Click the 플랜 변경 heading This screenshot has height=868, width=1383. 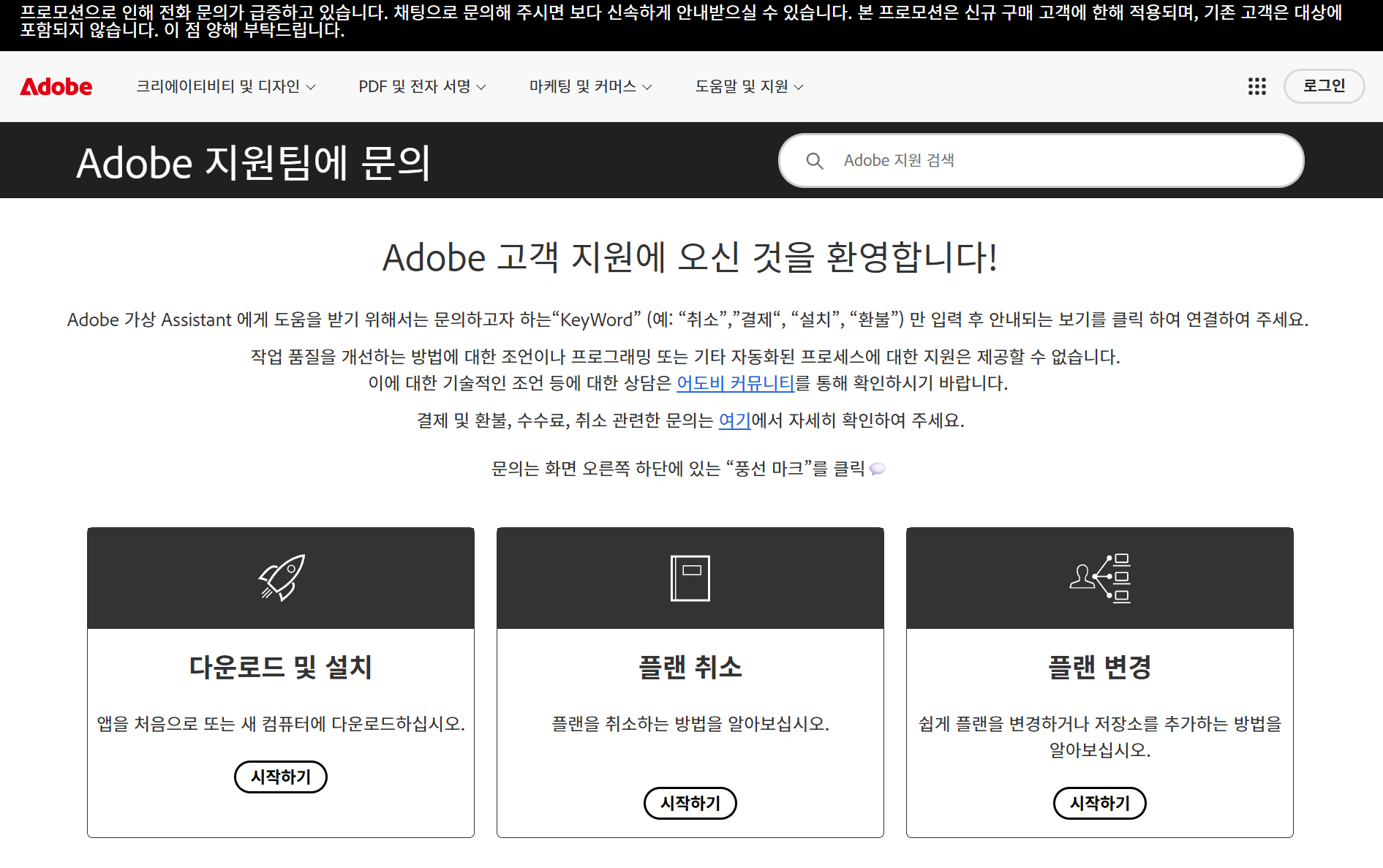click(1100, 667)
